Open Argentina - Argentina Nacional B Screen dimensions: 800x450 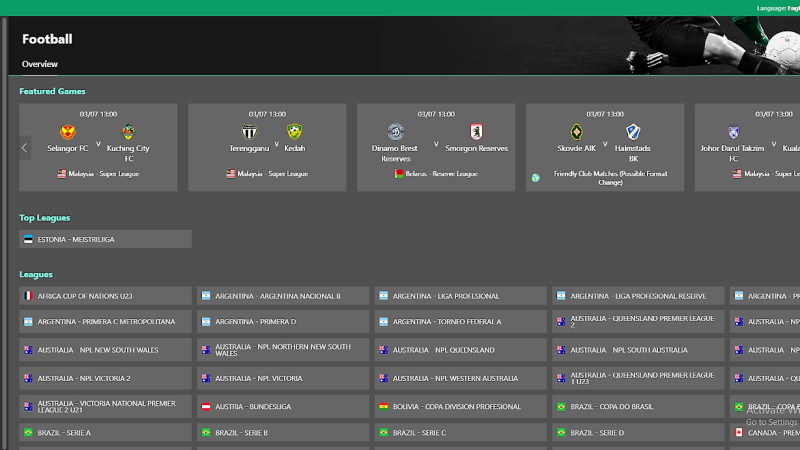[x=283, y=296]
